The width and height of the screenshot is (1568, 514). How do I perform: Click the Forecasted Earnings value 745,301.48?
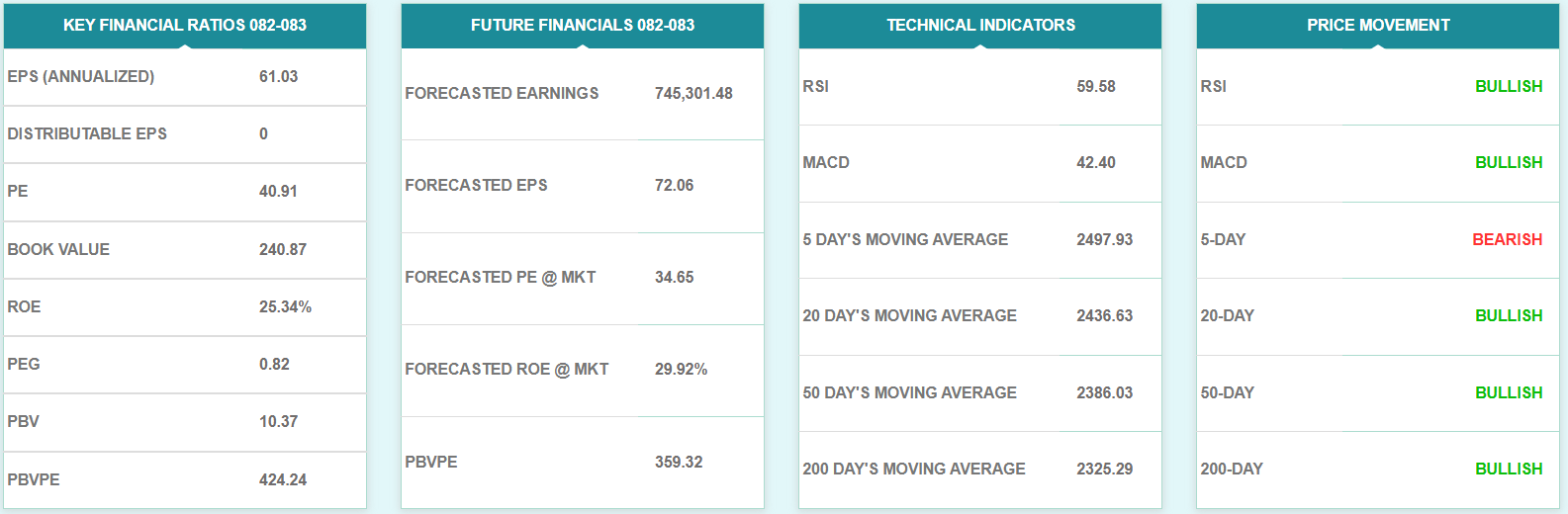click(693, 94)
